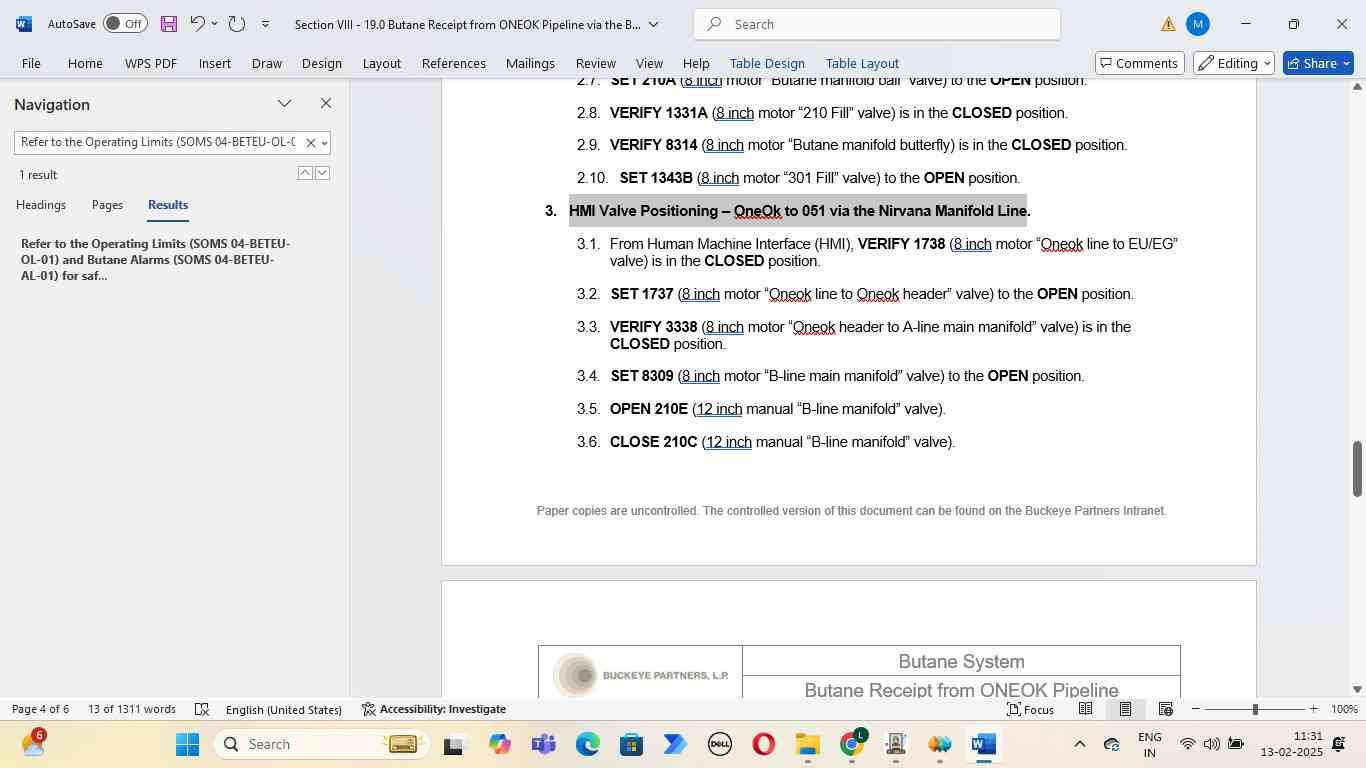
Task: Show hidden system tray icons chevron
Action: (x=1079, y=744)
